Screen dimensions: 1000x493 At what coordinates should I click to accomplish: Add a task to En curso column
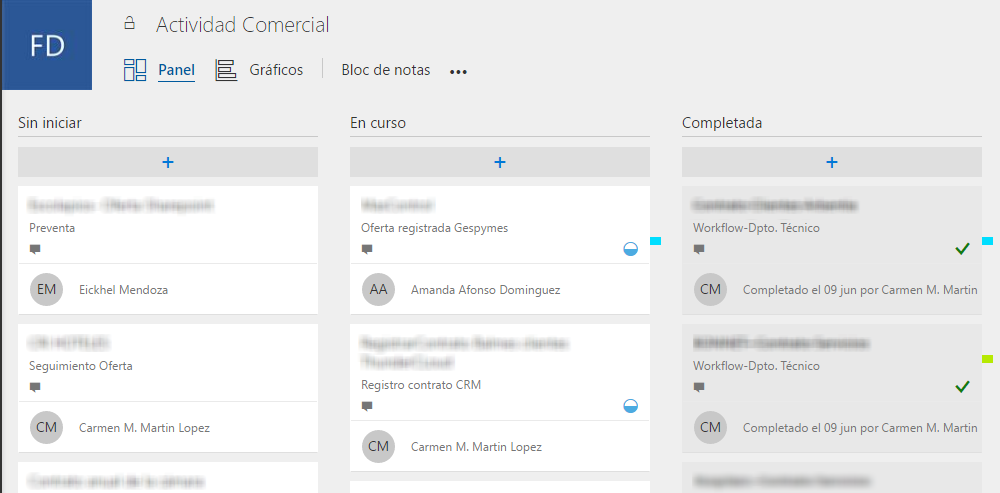pyautogui.click(x=500, y=162)
